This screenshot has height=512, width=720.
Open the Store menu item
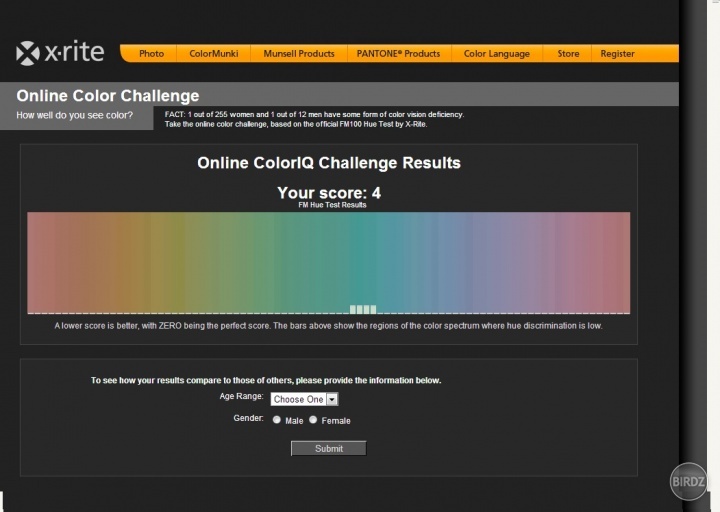coord(568,54)
